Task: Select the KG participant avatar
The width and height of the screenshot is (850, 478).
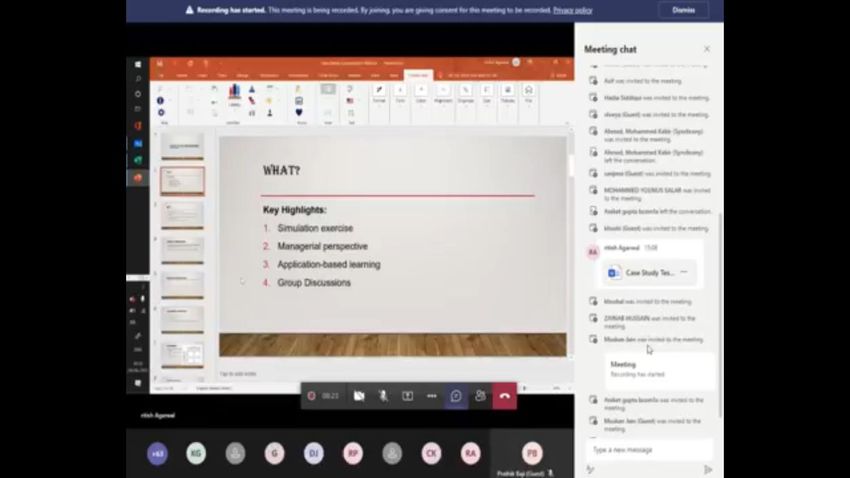Action: (x=196, y=453)
